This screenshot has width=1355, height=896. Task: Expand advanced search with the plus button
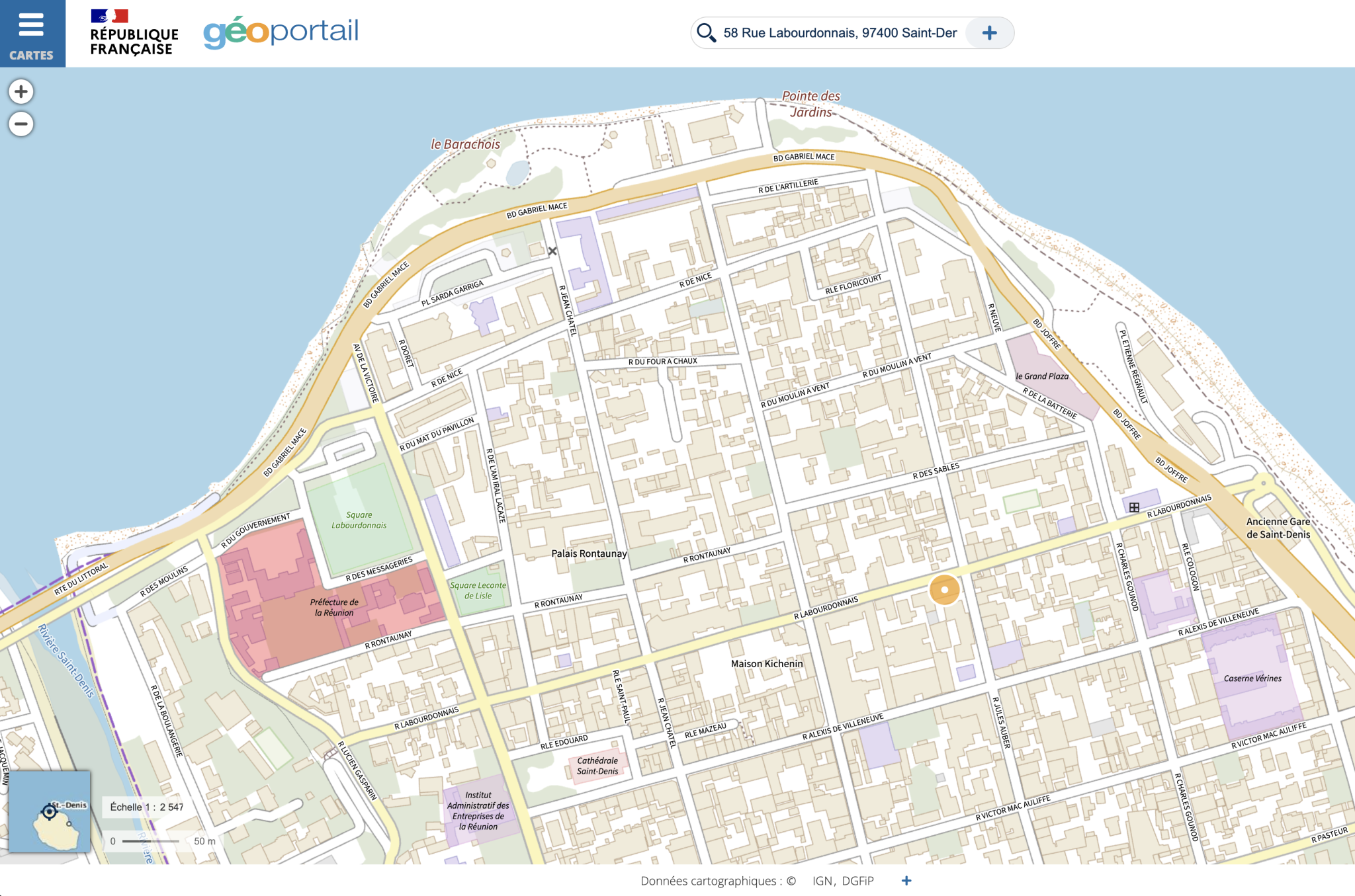tap(989, 33)
